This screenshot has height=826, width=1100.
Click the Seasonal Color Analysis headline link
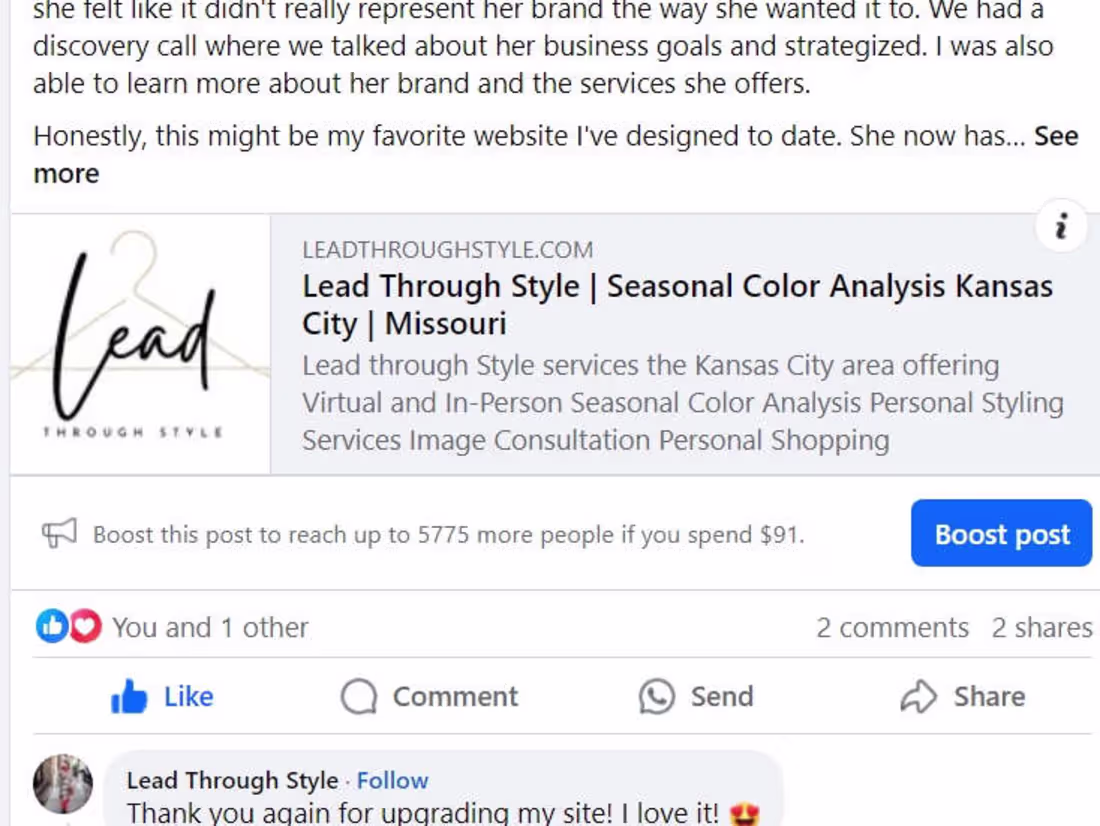pos(677,304)
